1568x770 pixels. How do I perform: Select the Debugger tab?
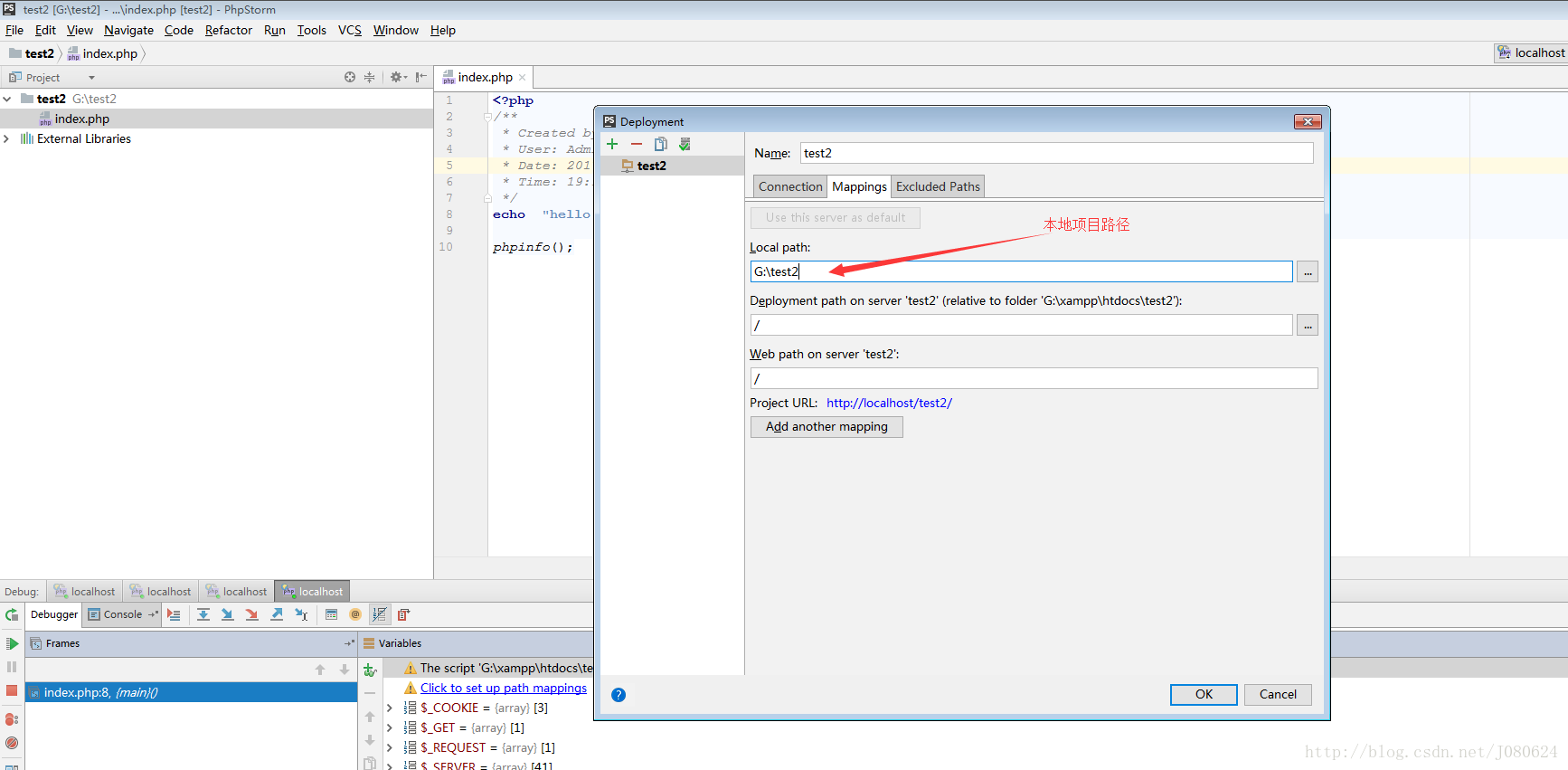(x=54, y=615)
